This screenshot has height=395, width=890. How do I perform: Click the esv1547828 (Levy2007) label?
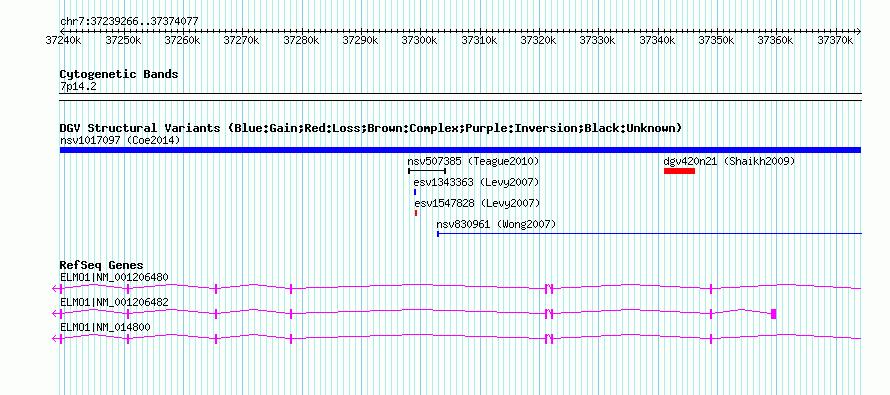[477, 203]
